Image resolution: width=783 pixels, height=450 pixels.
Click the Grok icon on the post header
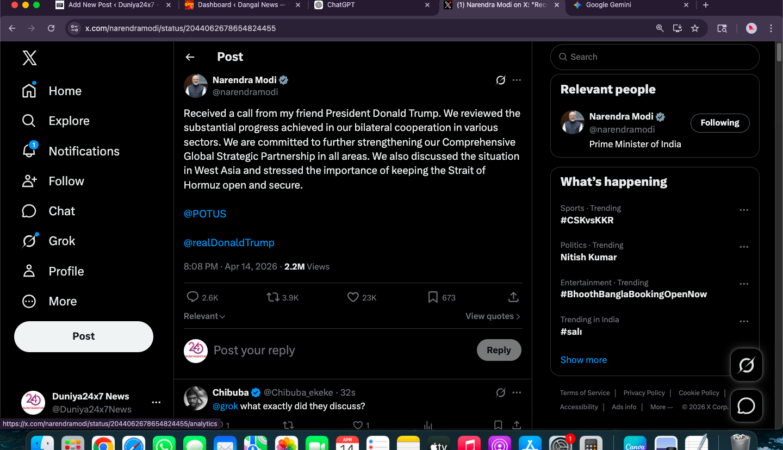coord(500,80)
